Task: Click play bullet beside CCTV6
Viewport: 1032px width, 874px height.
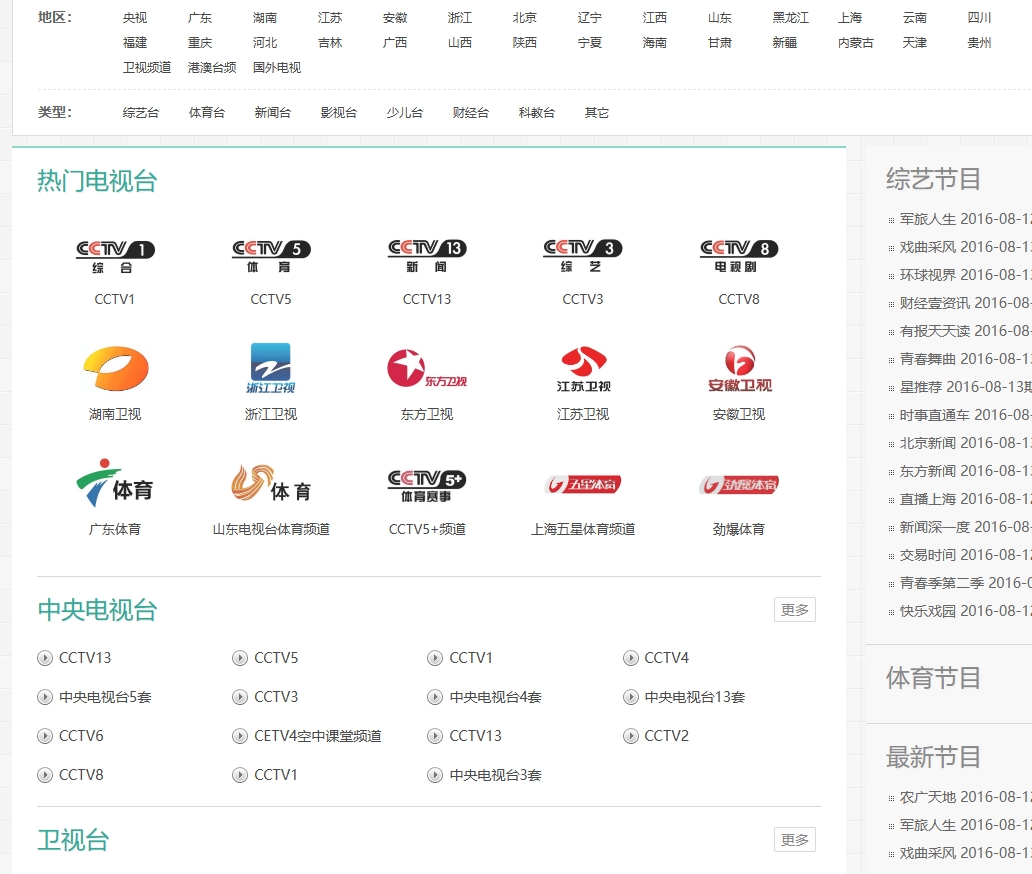Action: [x=45, y=736]
